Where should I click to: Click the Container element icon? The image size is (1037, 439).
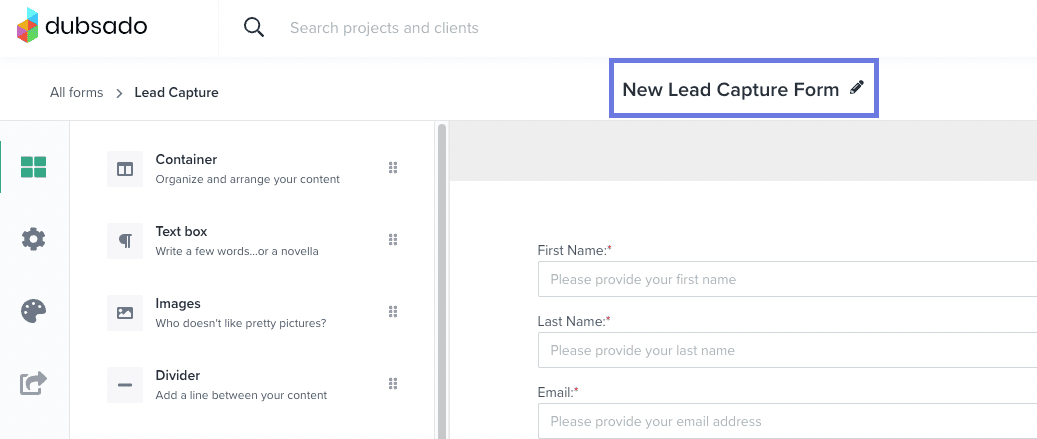(125, 169)
